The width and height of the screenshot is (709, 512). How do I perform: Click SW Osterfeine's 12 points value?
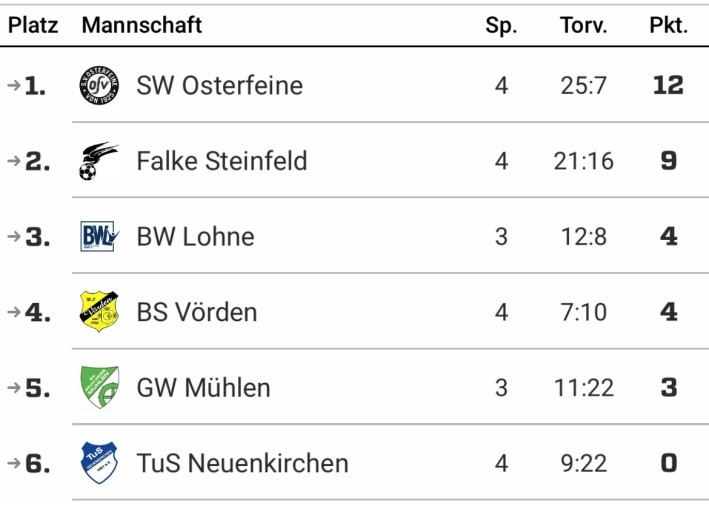[667, 85]
